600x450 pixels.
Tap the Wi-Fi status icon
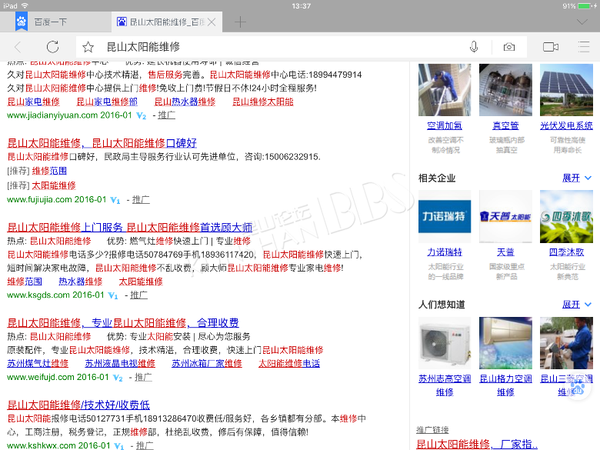pos(25,6)
